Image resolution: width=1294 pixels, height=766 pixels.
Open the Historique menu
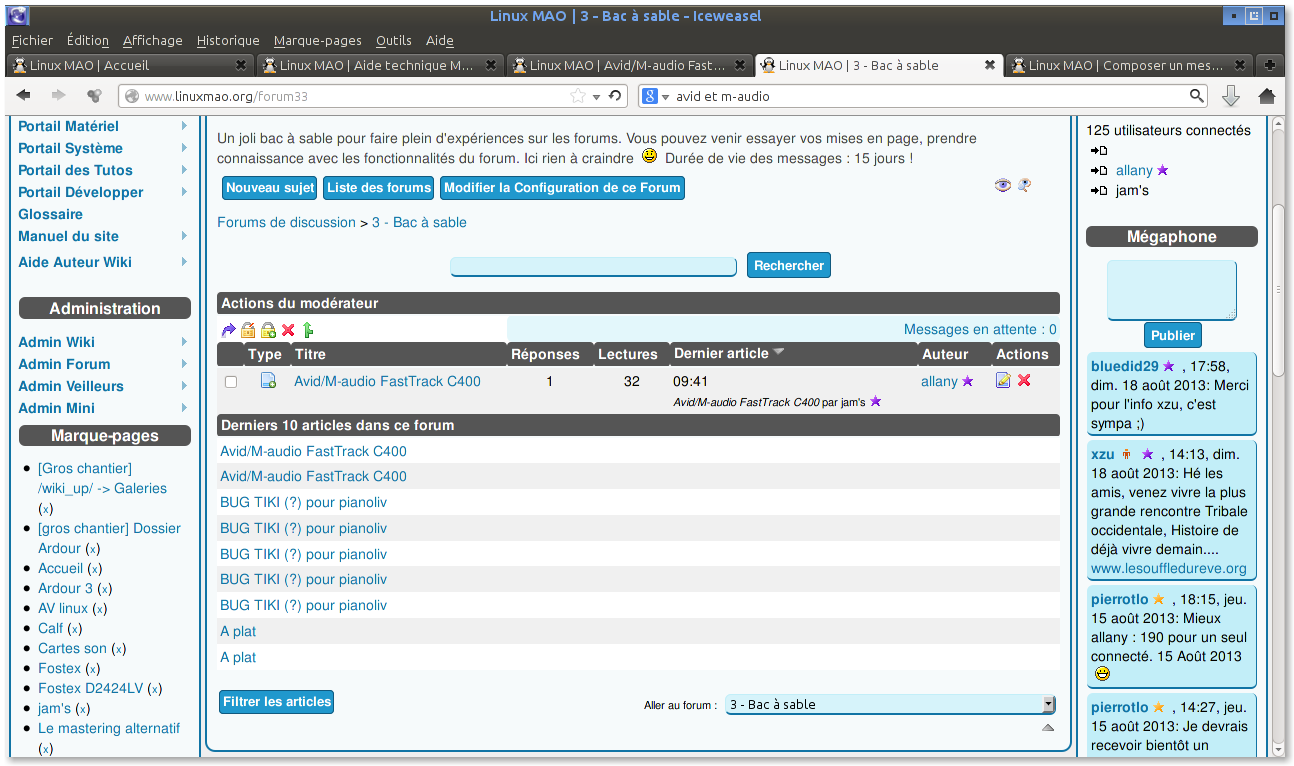[x=228, y=40]
